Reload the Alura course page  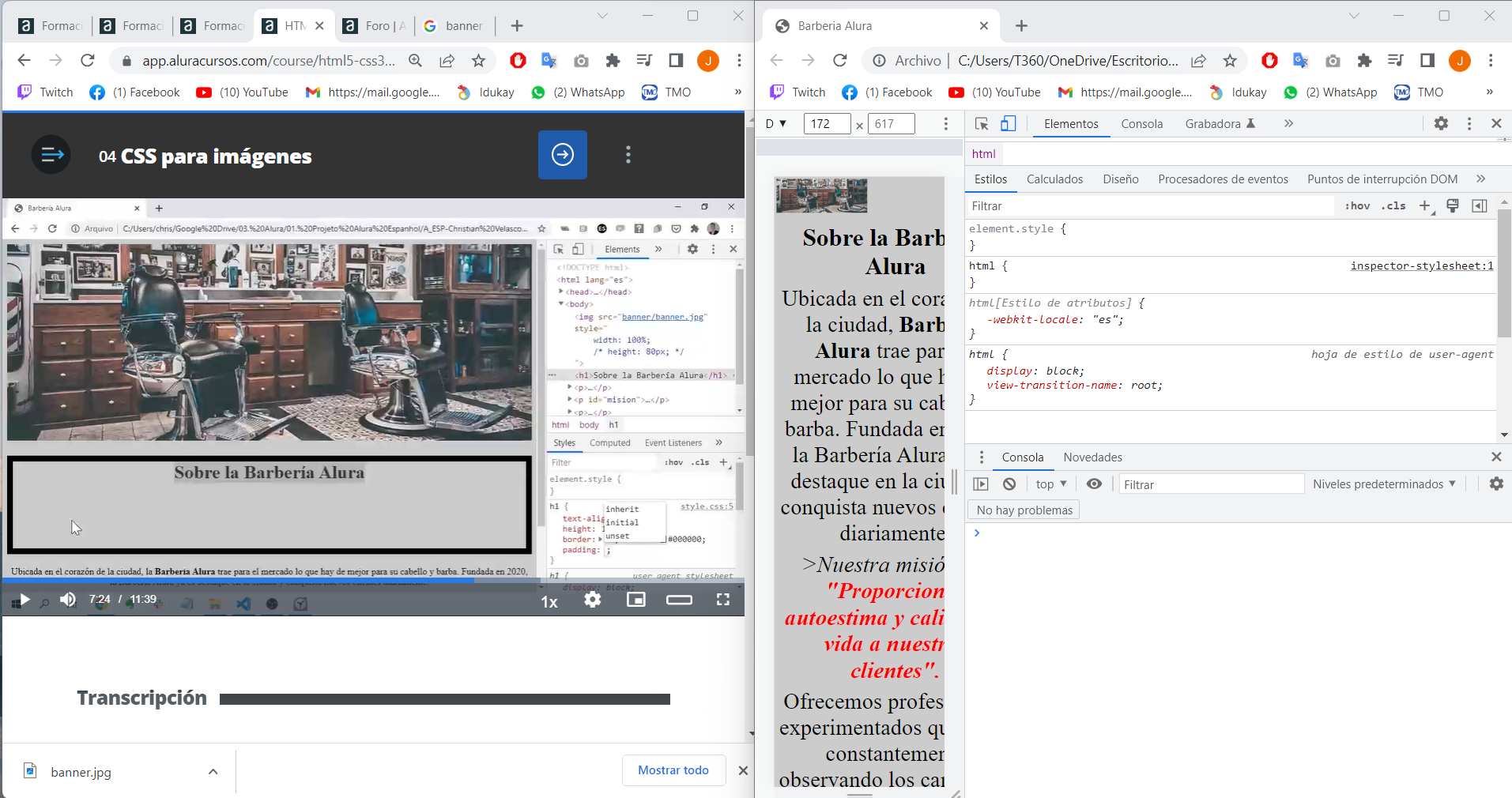point(88,60)
